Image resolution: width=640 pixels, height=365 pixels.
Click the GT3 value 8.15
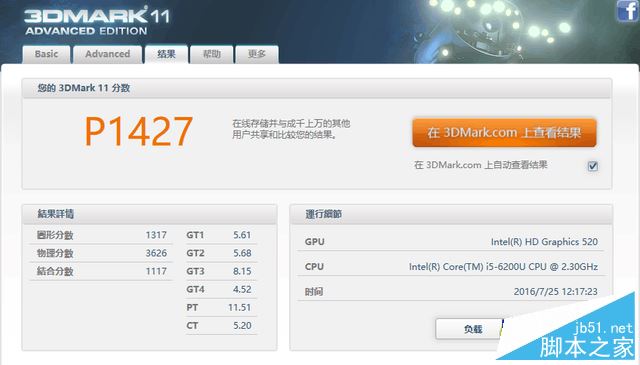pos(242,271)
